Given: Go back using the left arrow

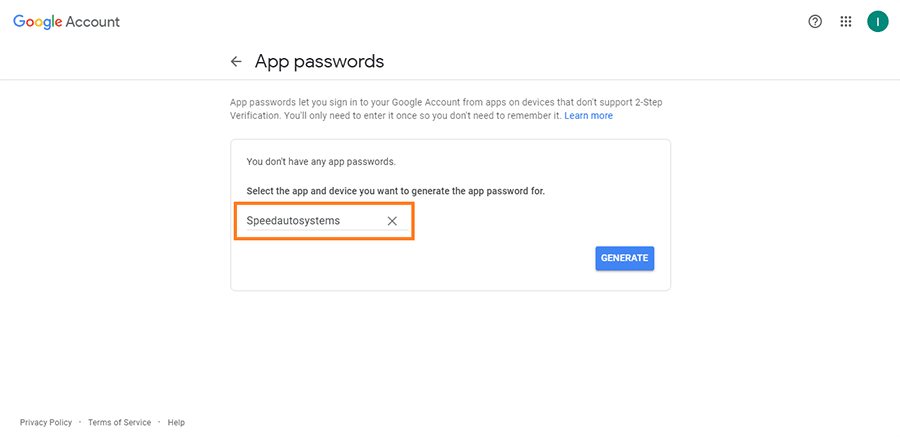Looking at the screenshot, I should point(236,61).
